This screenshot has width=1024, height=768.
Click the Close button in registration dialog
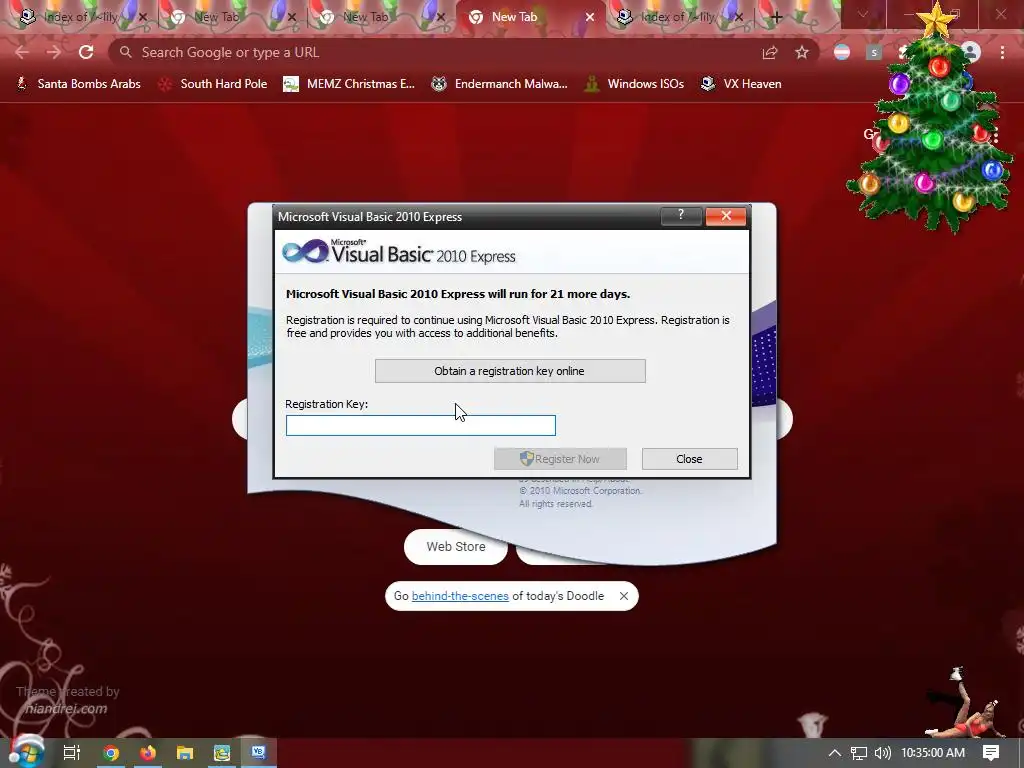tap(690, 459)
